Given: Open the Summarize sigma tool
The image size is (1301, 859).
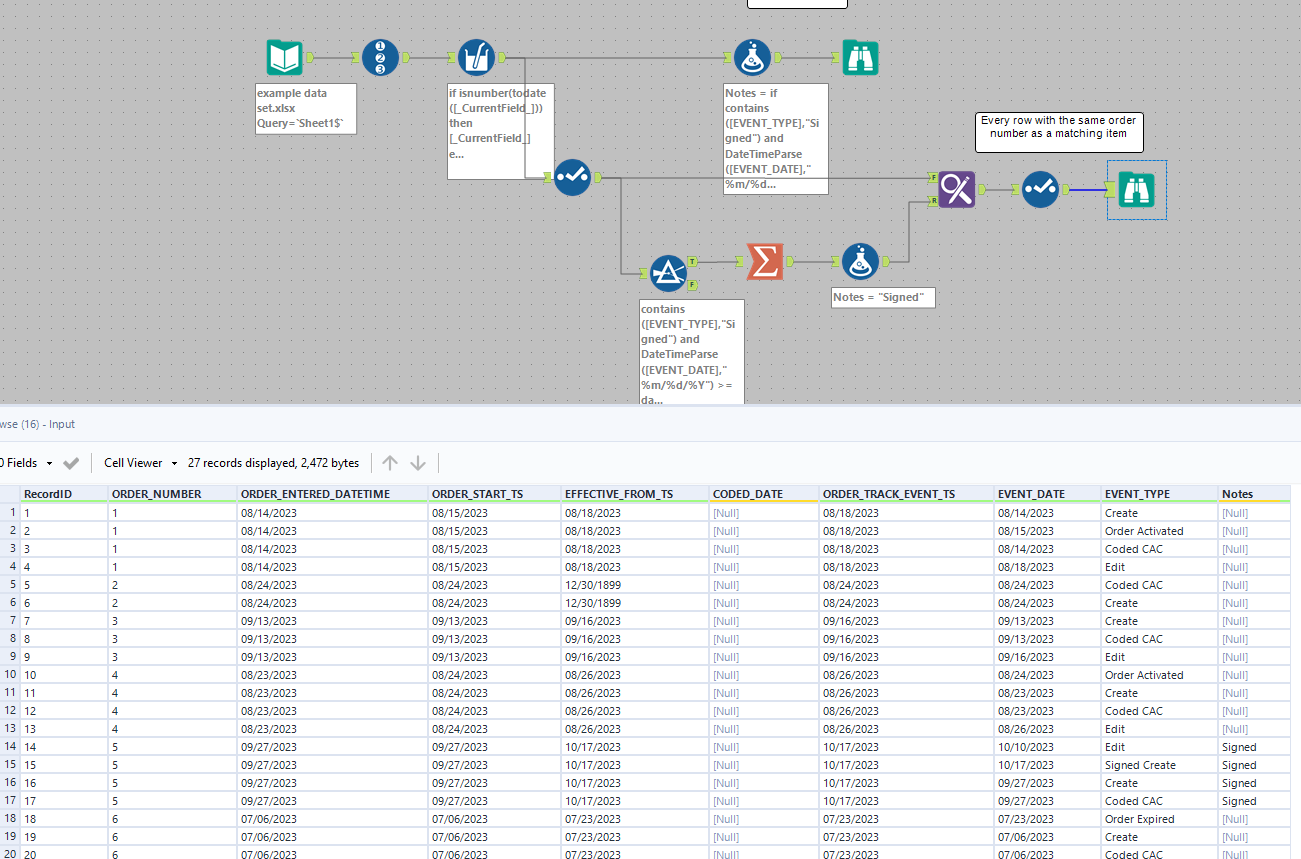Looking at the screenshot, I should tap(765, 261).
